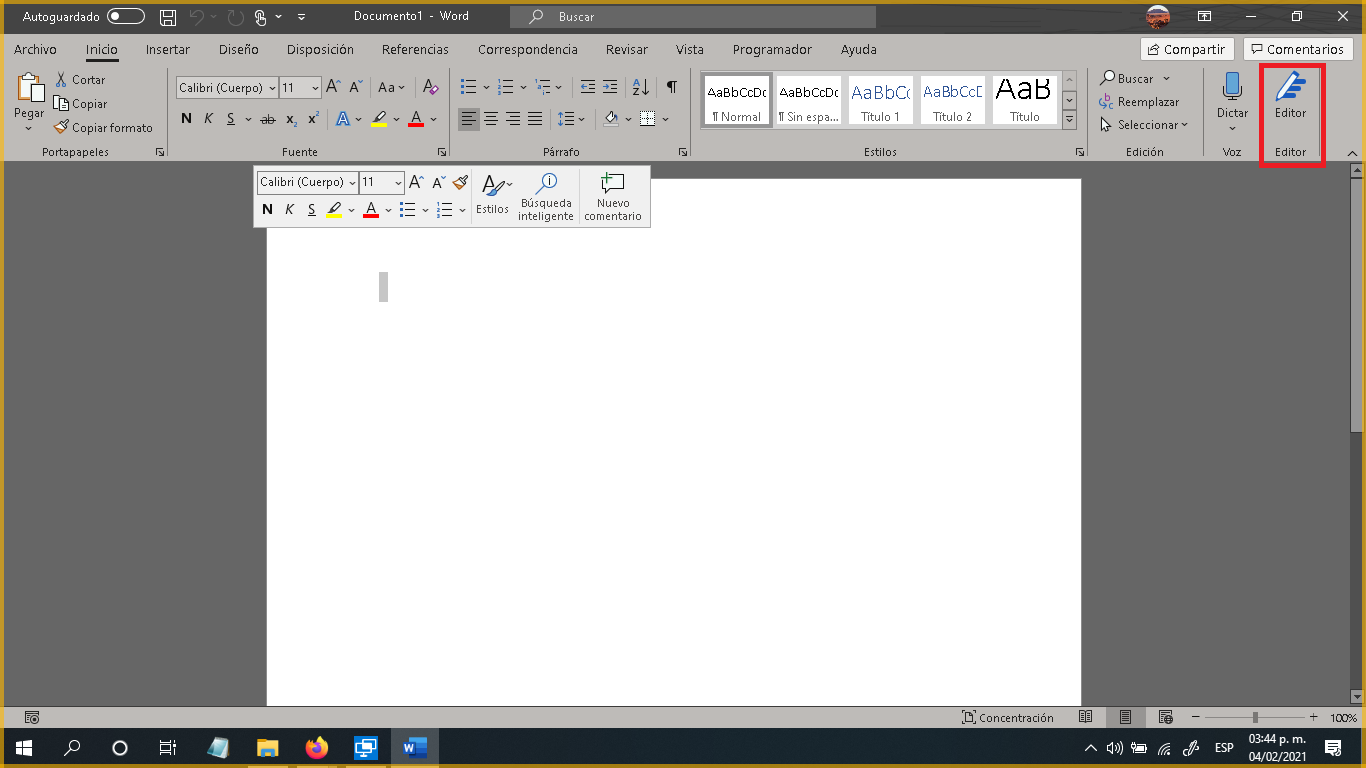Apply superscript x² formatting

click(313, 119)
